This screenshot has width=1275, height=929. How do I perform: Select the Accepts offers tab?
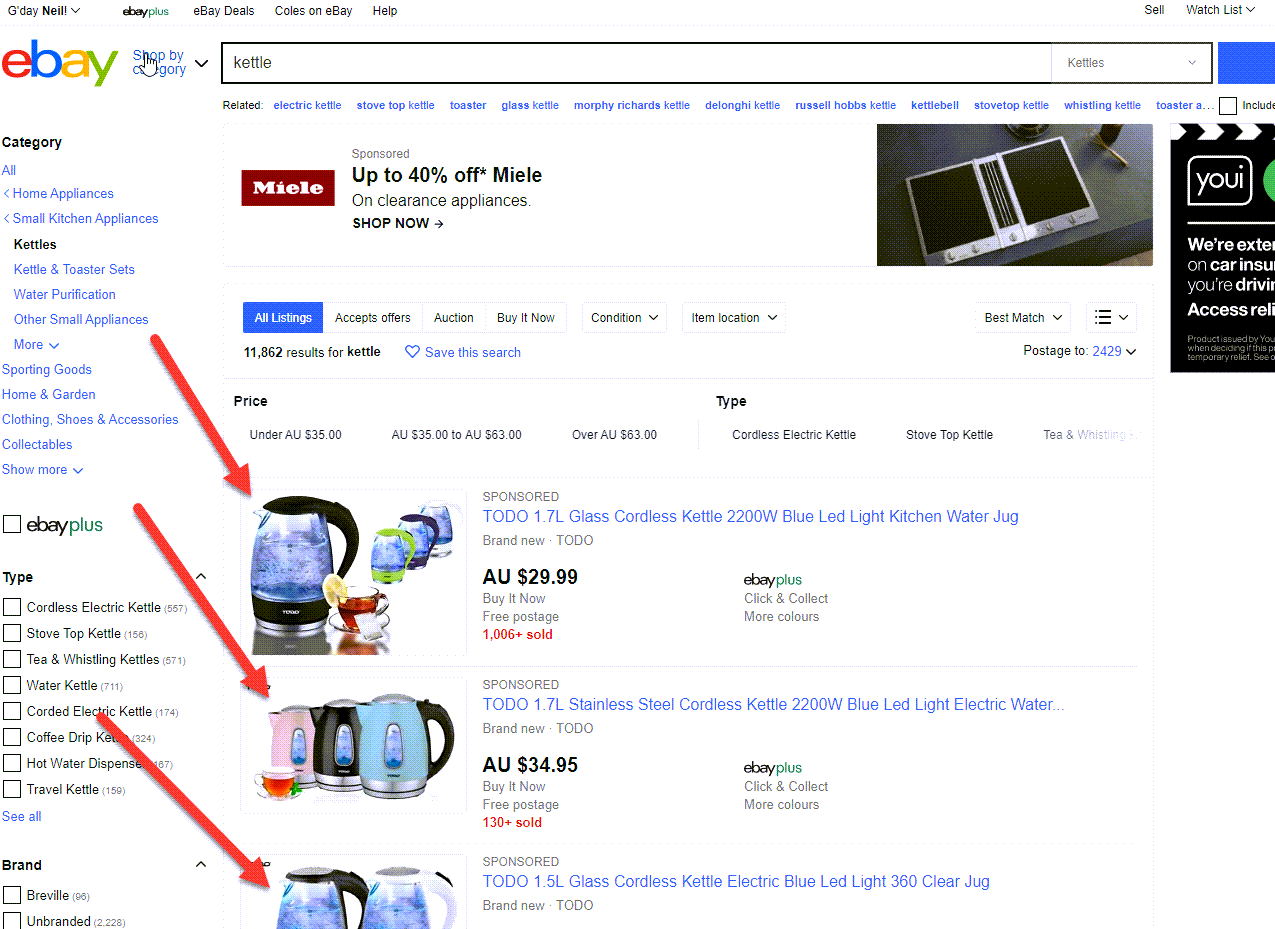[x=373, y=318]
